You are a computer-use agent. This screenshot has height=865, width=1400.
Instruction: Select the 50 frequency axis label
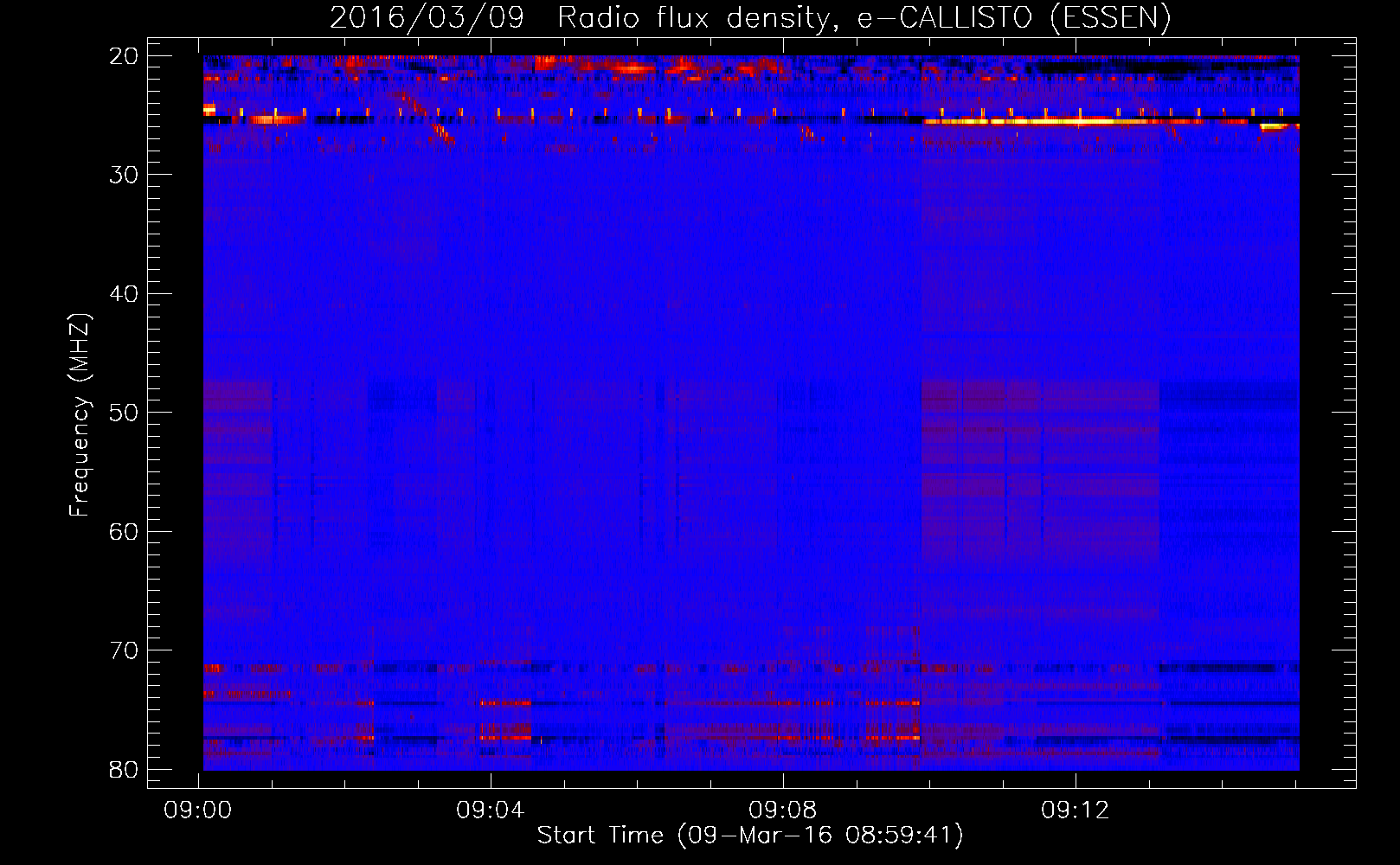point(124,413)
